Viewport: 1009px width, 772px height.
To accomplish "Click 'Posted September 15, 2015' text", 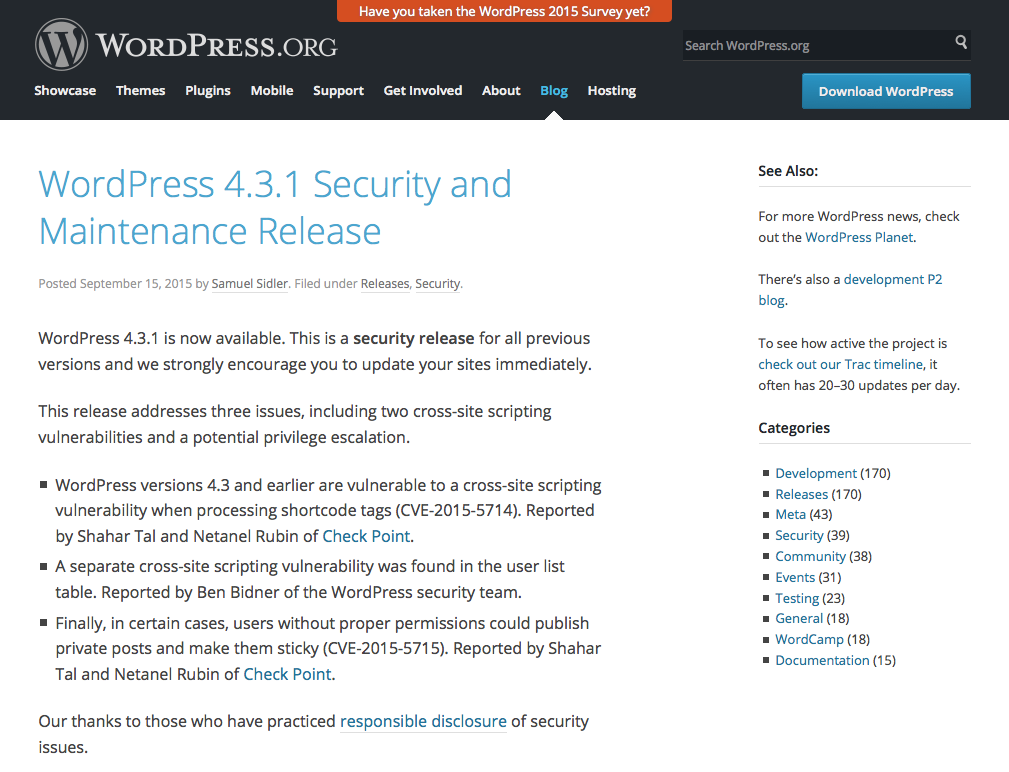I will point(115,284).
